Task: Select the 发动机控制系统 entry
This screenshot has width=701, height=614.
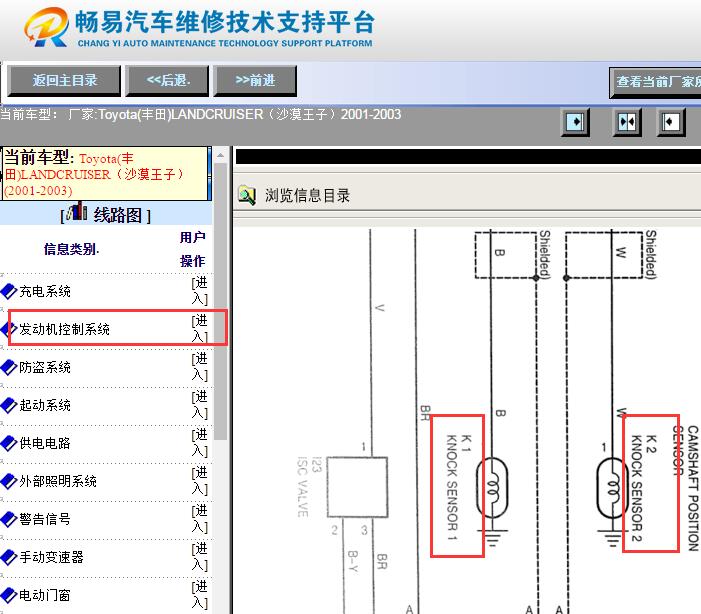Action: (x=64, y=330)
